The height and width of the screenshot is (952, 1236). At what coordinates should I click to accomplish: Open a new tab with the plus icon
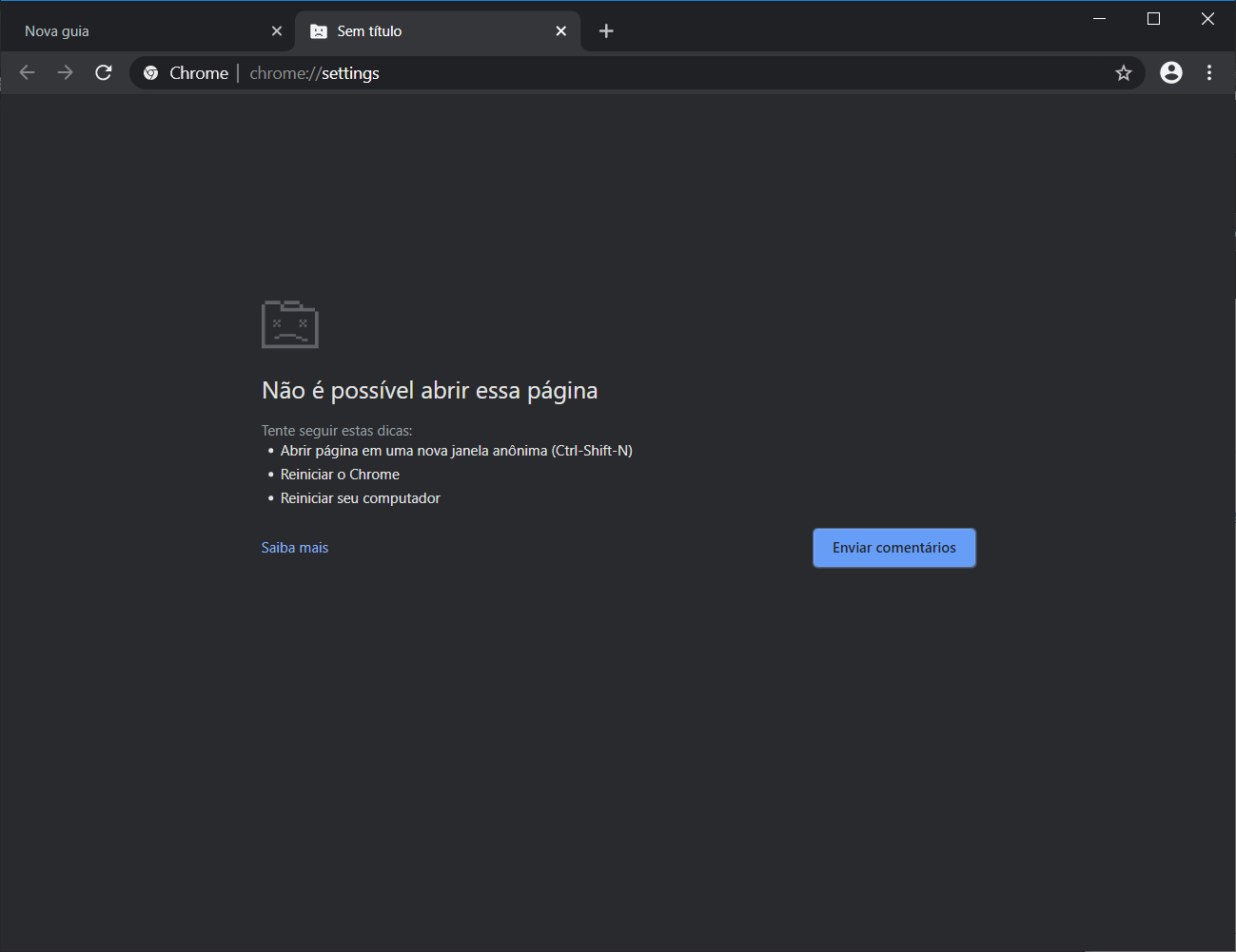(606, 30)
